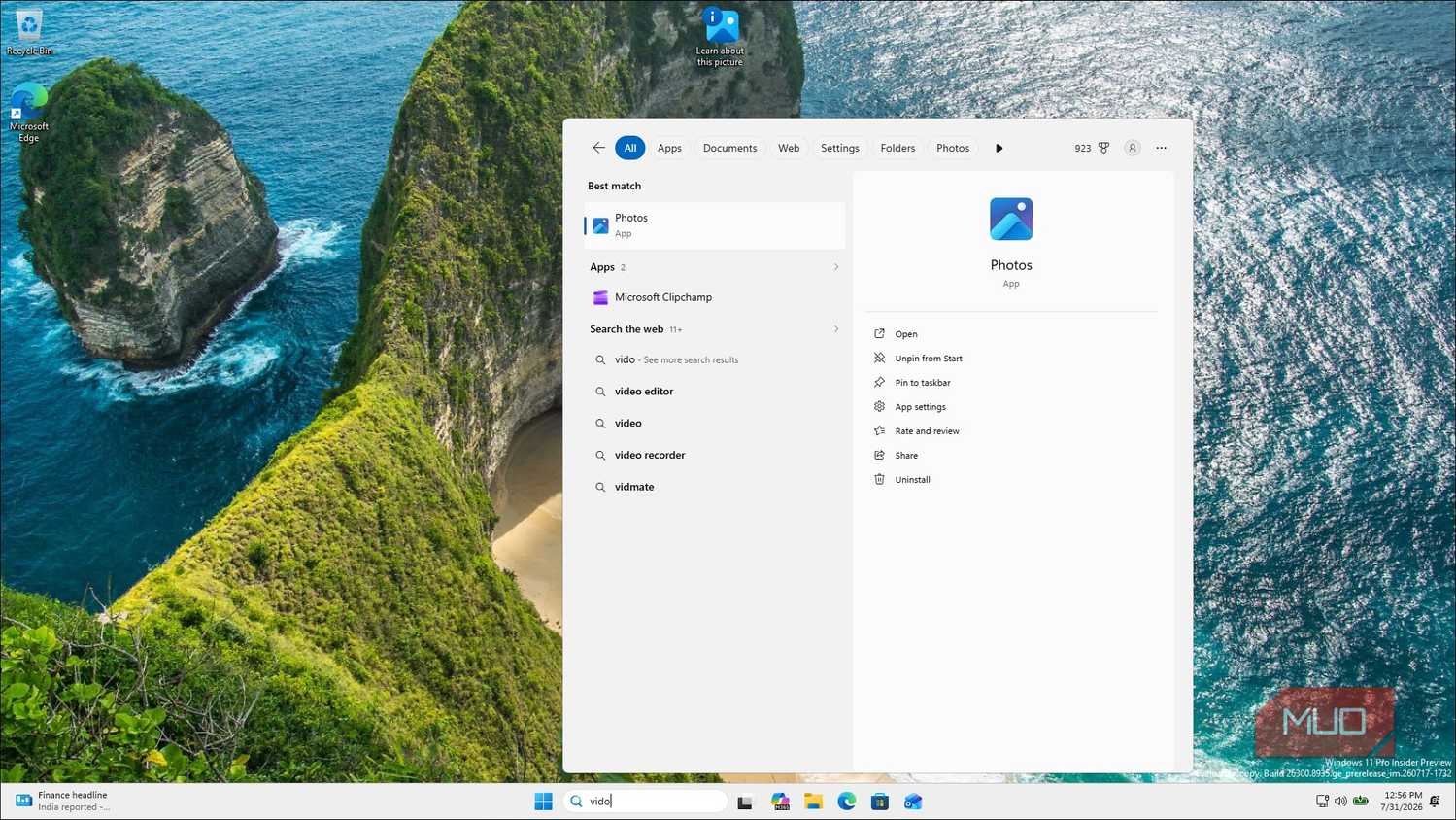Click taskbar search box with 'vido'

click(x=646, y=802)
